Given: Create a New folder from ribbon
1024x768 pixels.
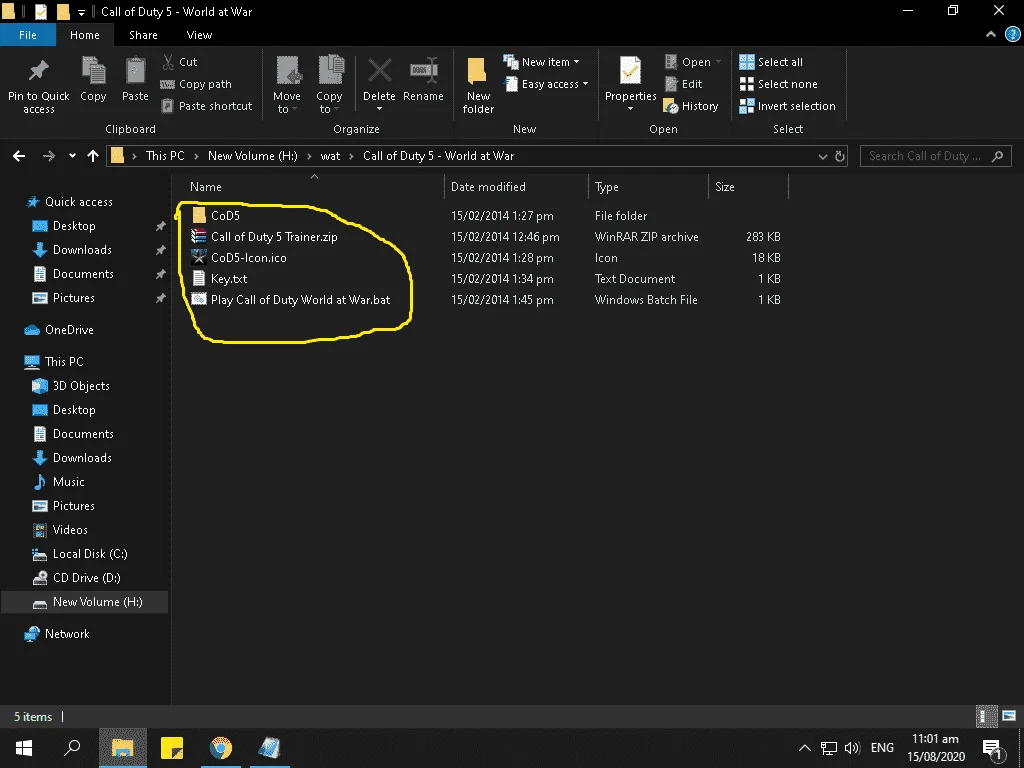Looking at the screenshot, I should pos(478,85).
